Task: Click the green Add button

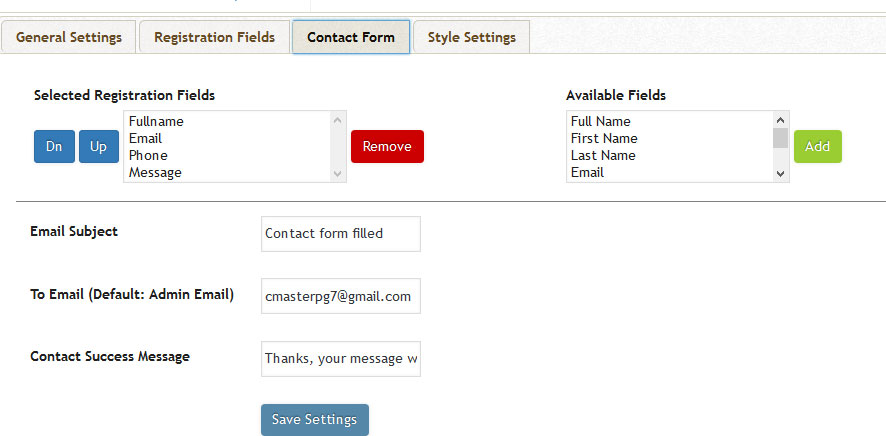Action: pyautogui.click(x=818, y=146)
